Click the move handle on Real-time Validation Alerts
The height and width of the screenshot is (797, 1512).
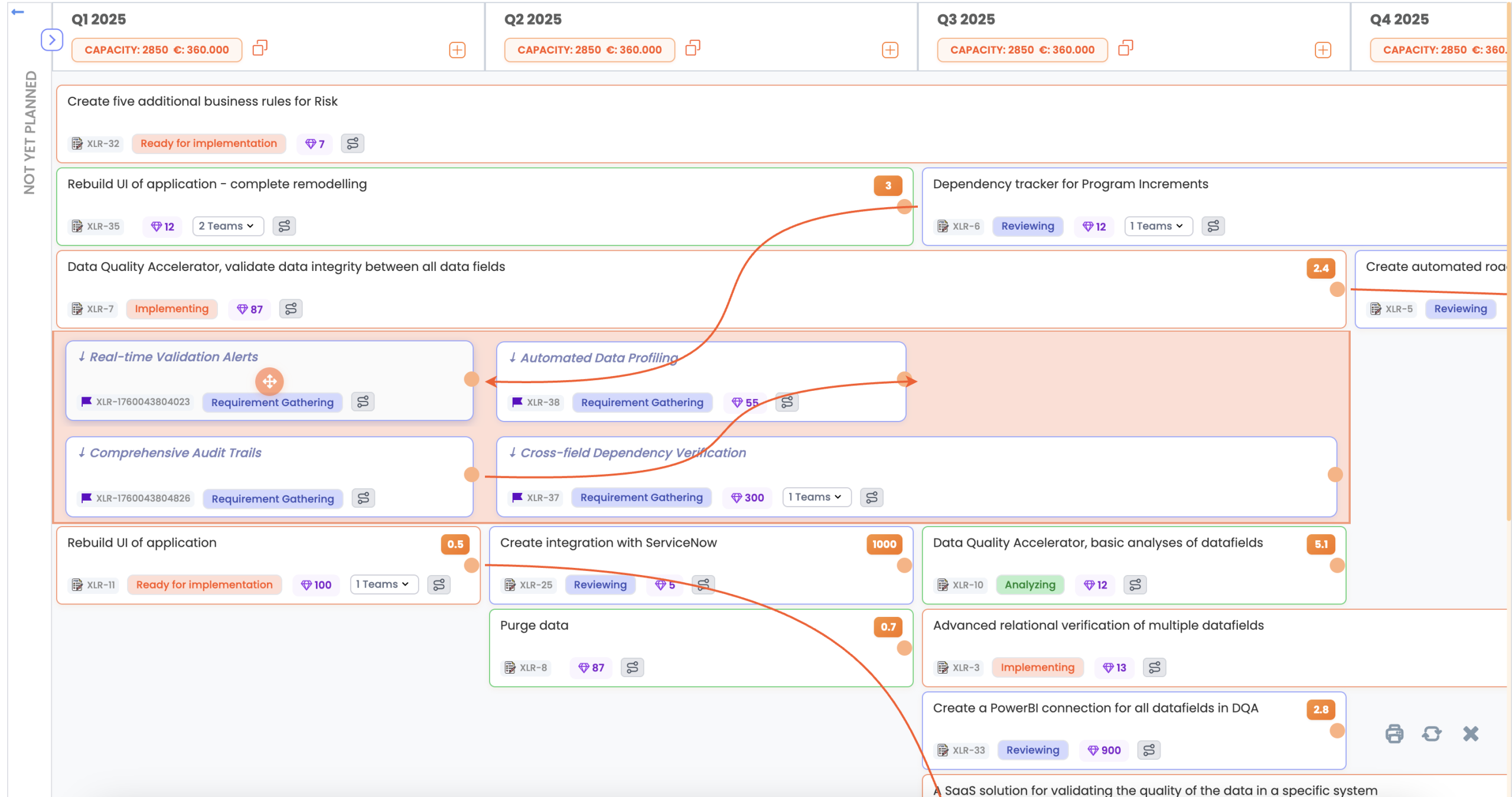pos(269,381)
